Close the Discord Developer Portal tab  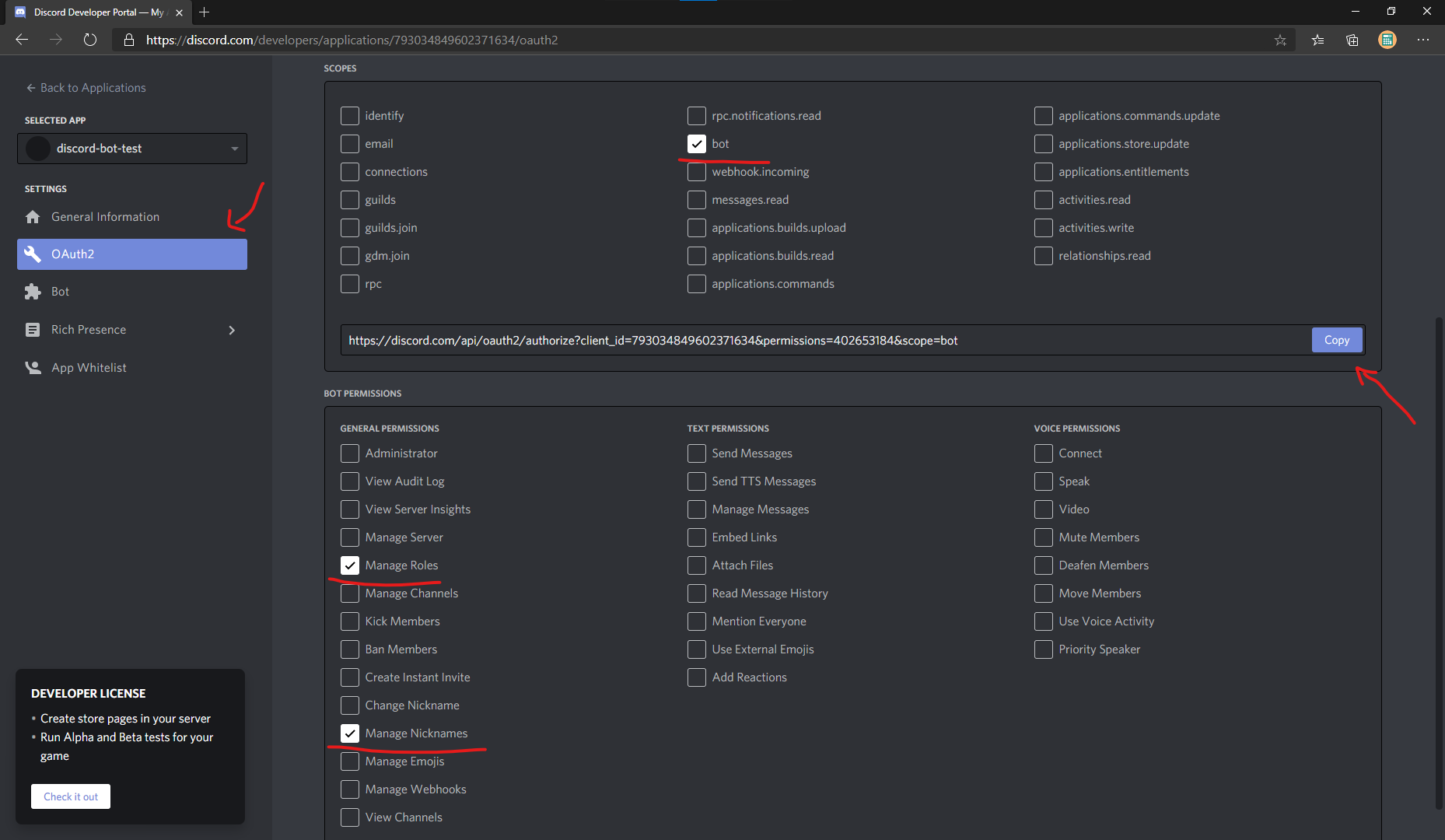[179, 12]
